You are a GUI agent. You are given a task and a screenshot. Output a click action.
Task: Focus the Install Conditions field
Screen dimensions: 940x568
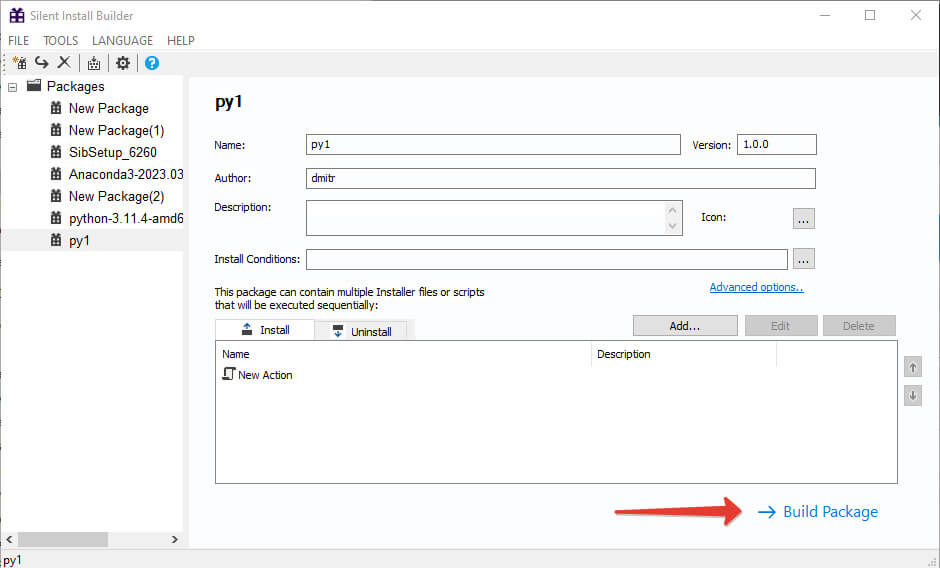(547, 259)
